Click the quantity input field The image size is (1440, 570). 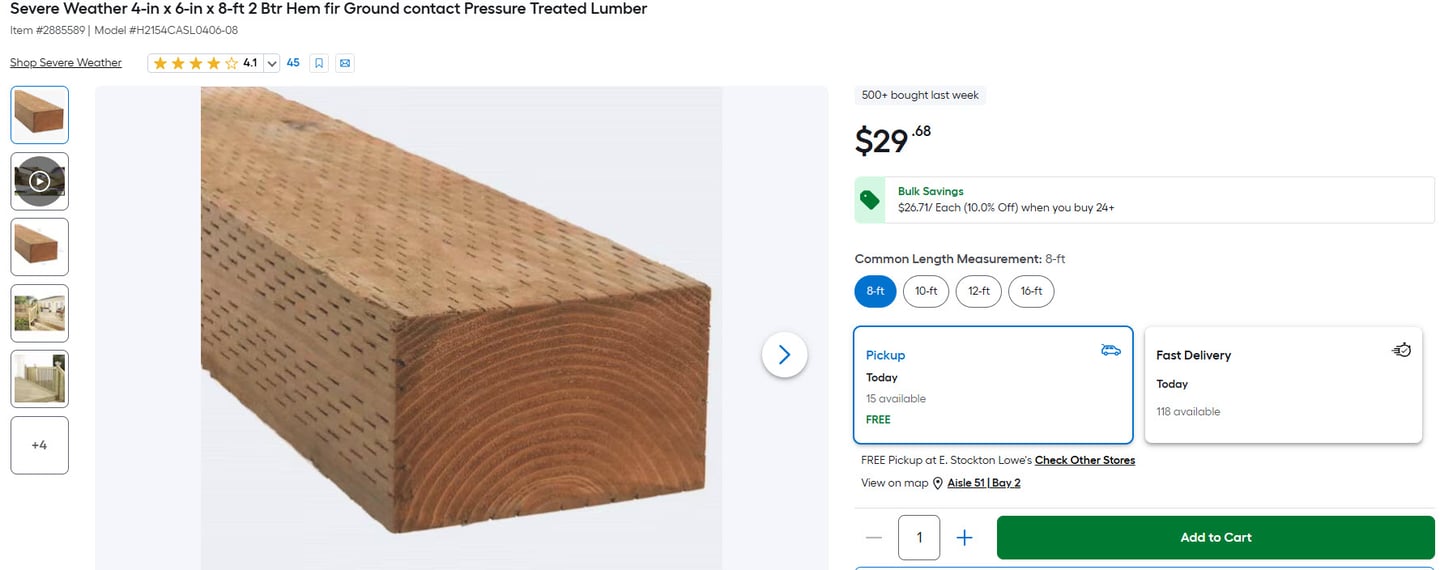[919, 538]
